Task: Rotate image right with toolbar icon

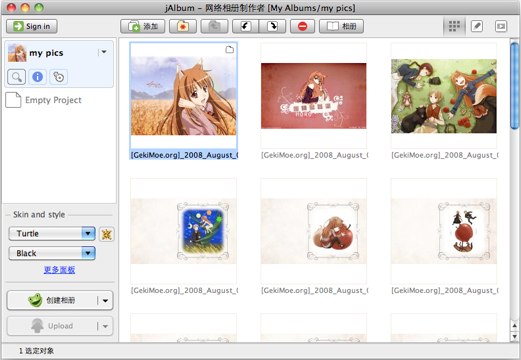Action: pos(272,26)
